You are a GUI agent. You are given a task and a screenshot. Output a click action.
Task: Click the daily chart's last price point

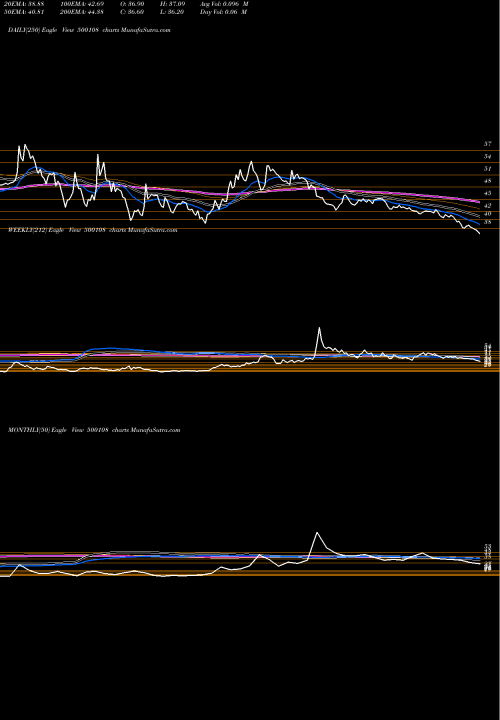479,234
